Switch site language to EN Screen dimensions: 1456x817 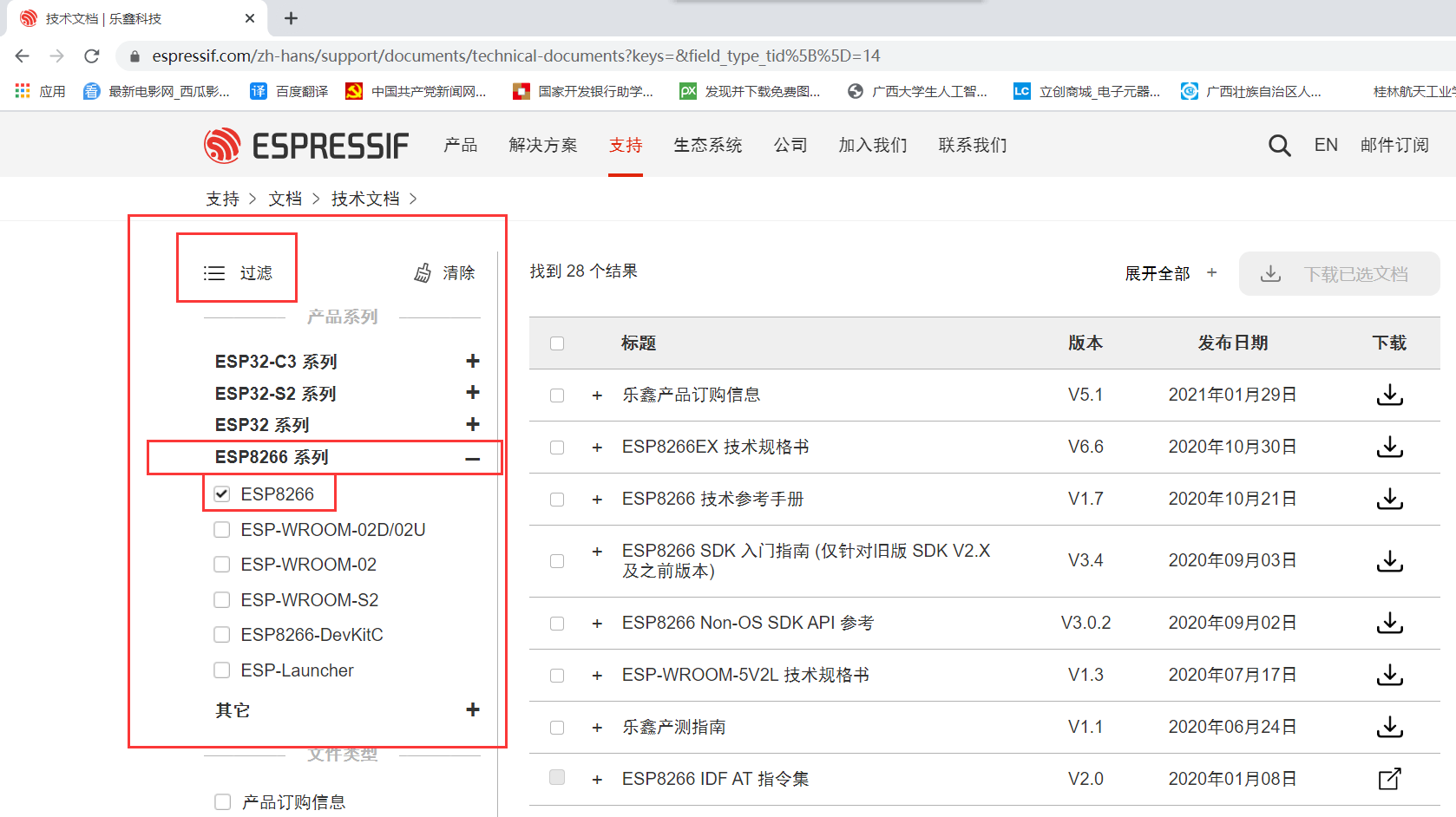coord(1326,145)
